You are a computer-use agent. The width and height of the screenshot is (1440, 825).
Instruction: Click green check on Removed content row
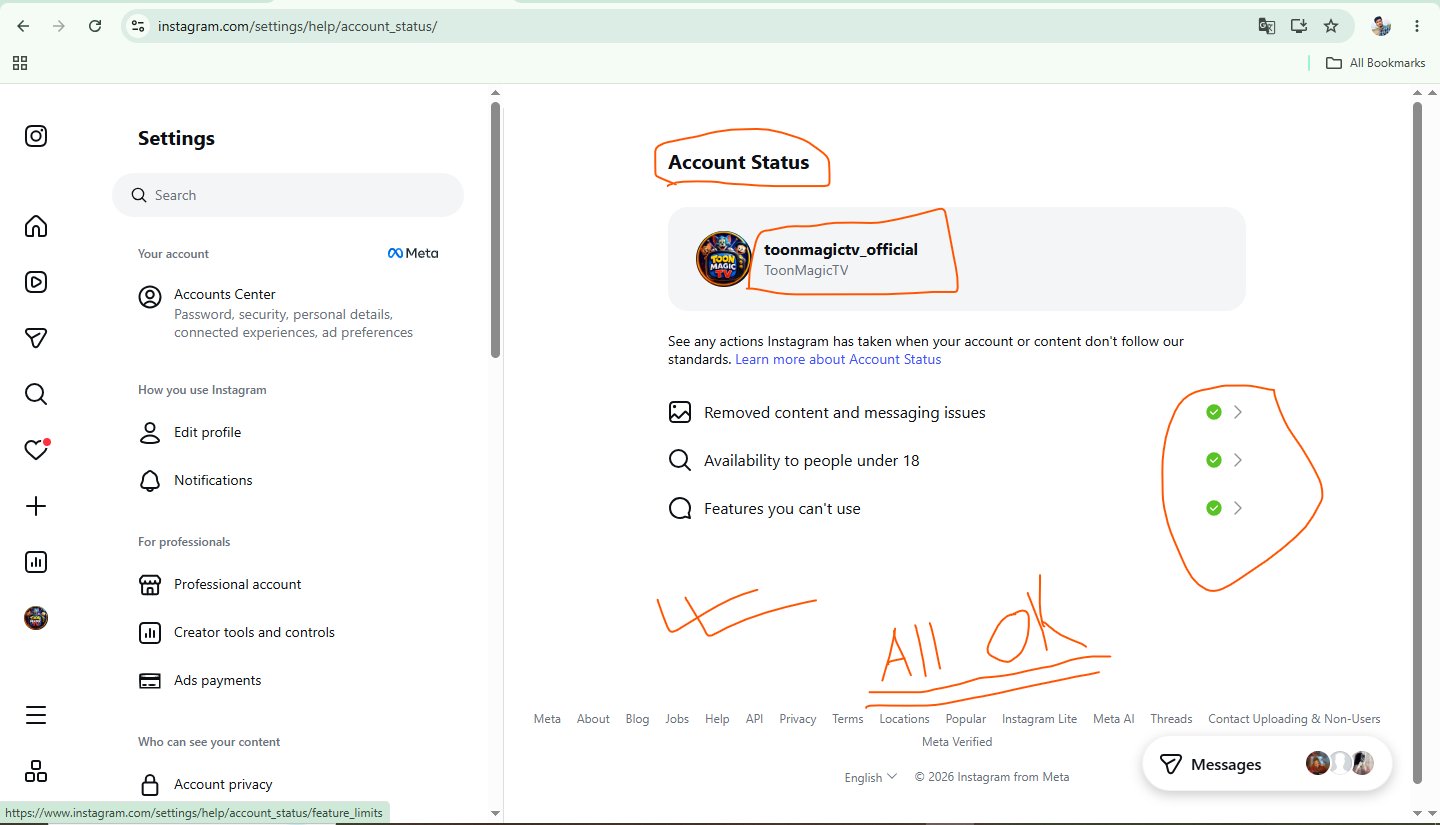tap(1214, 412)
